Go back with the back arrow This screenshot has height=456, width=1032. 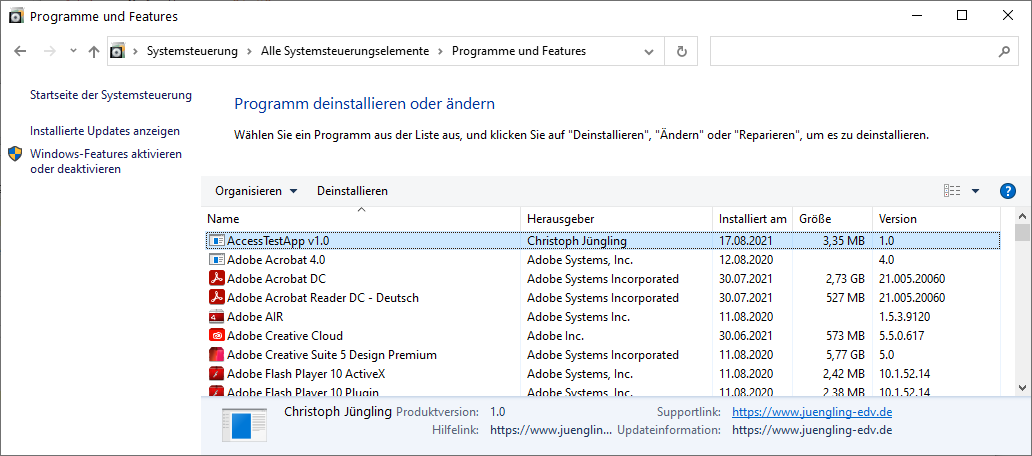point(20,51)
